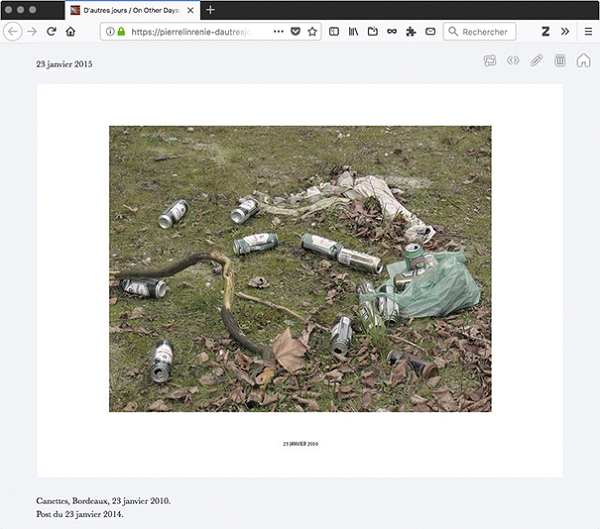600x529 pixels.
Task: Reload the current page
Action: [x=51, y=32]
